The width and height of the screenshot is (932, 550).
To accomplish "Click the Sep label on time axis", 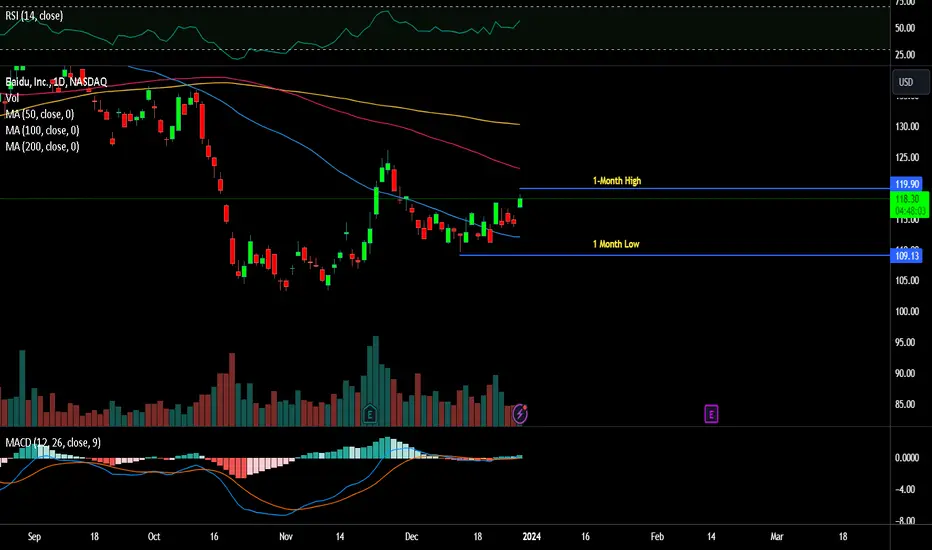I will point(34,536).
